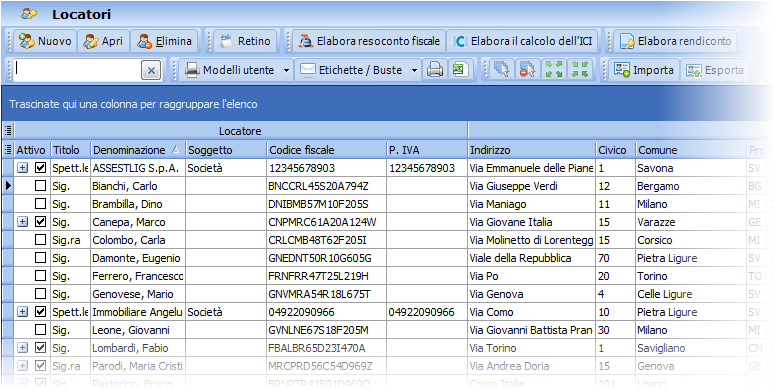Delete record using Elimina button

[x=165, y=41]
